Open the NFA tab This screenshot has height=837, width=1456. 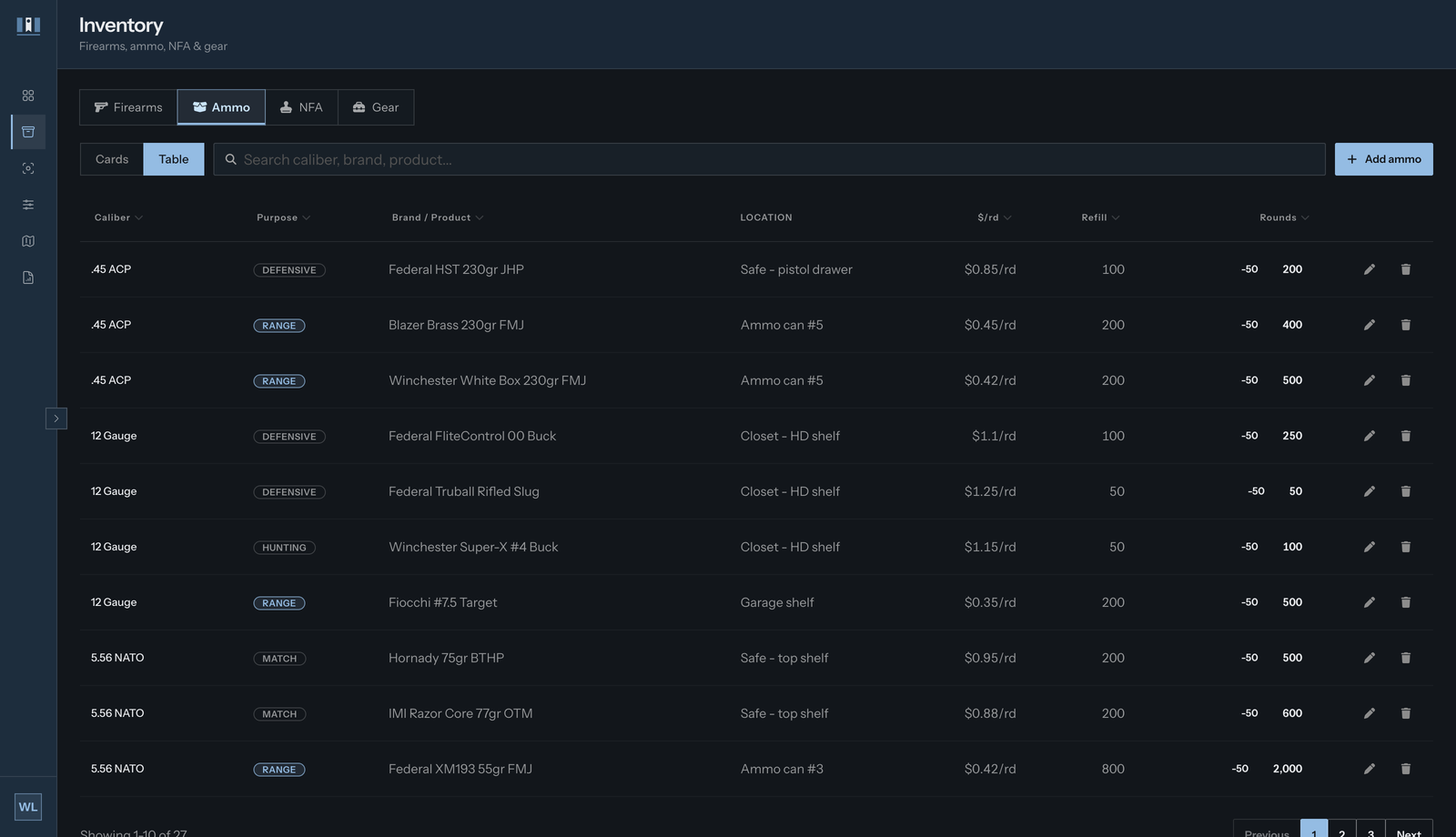click(x=301, y=107)
